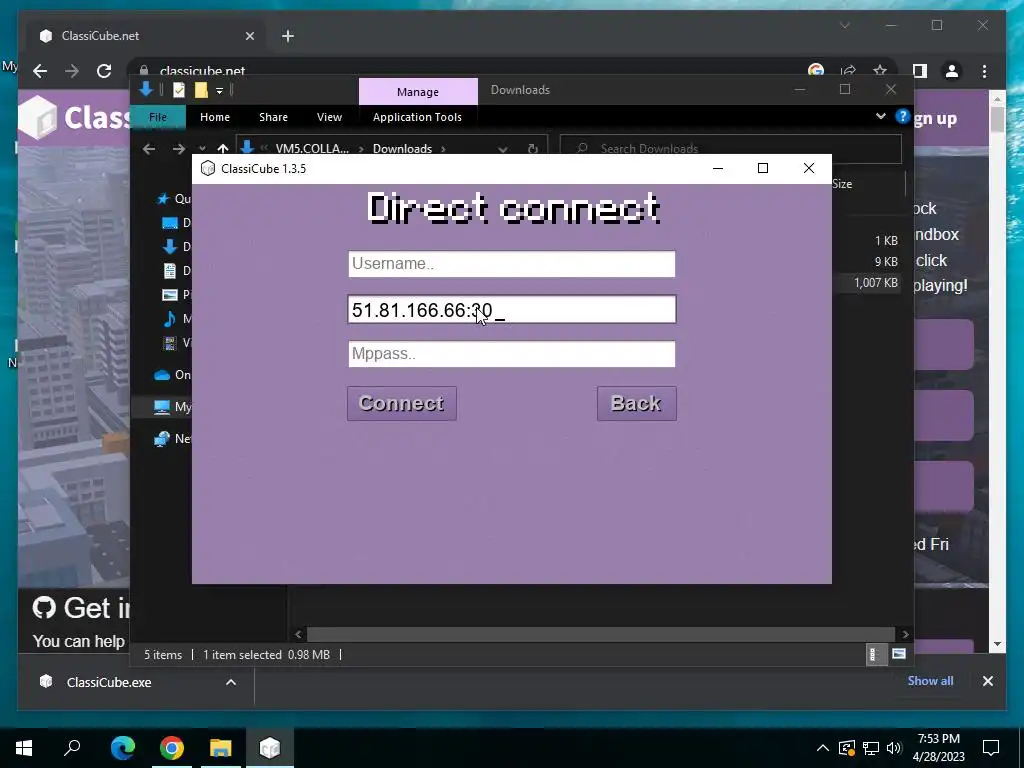Viewport: 1024px width, 768px height.
Task: Open the Share ribbon tab in File Explorer
Action: point(273,117)
